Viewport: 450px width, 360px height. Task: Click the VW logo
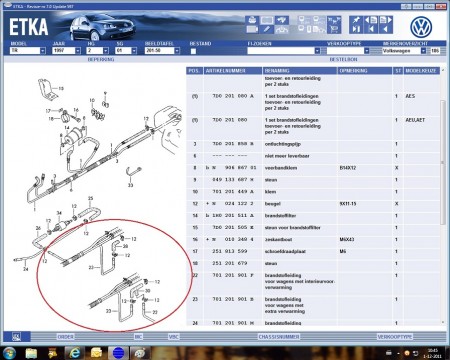tap(421, 27)
